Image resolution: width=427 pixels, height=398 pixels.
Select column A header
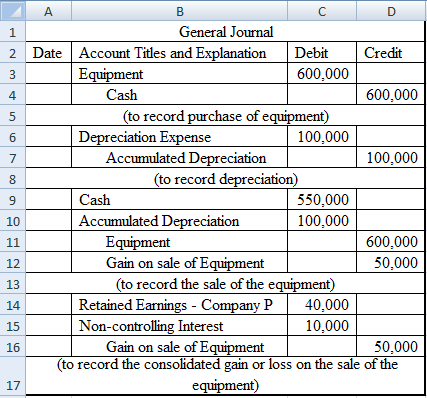[48, 11]
